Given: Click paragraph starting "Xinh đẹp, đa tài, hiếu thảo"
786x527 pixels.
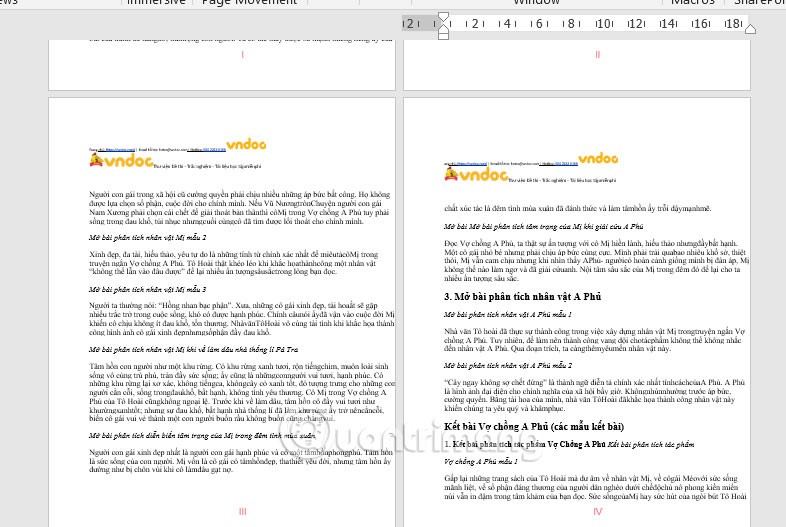Looking at the screenshot, I should [x=234, y=263].
